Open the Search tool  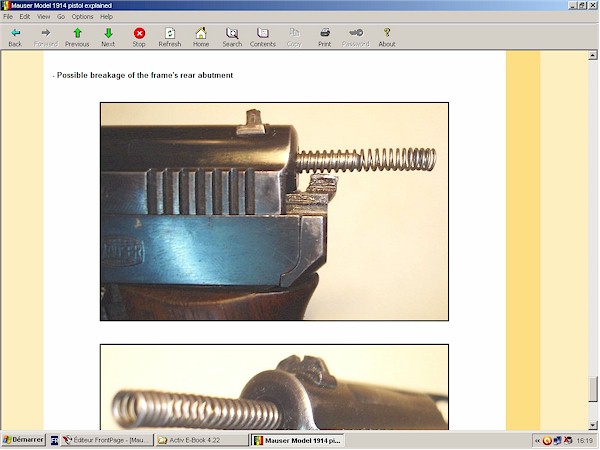pyautogui.click(x=232, y=37)
